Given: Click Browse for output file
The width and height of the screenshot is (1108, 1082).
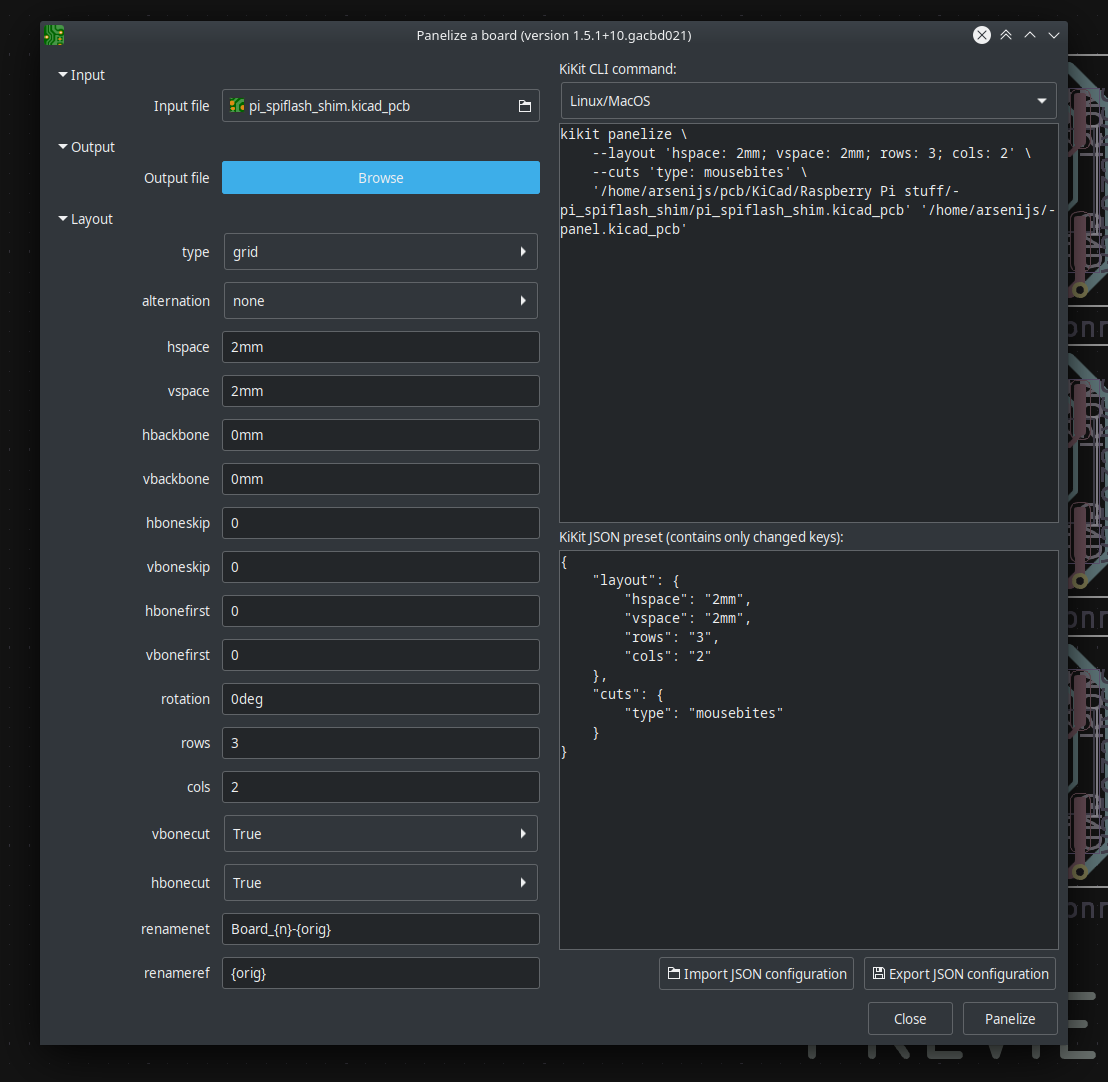Looking at the screenshot, I should 380,178.
